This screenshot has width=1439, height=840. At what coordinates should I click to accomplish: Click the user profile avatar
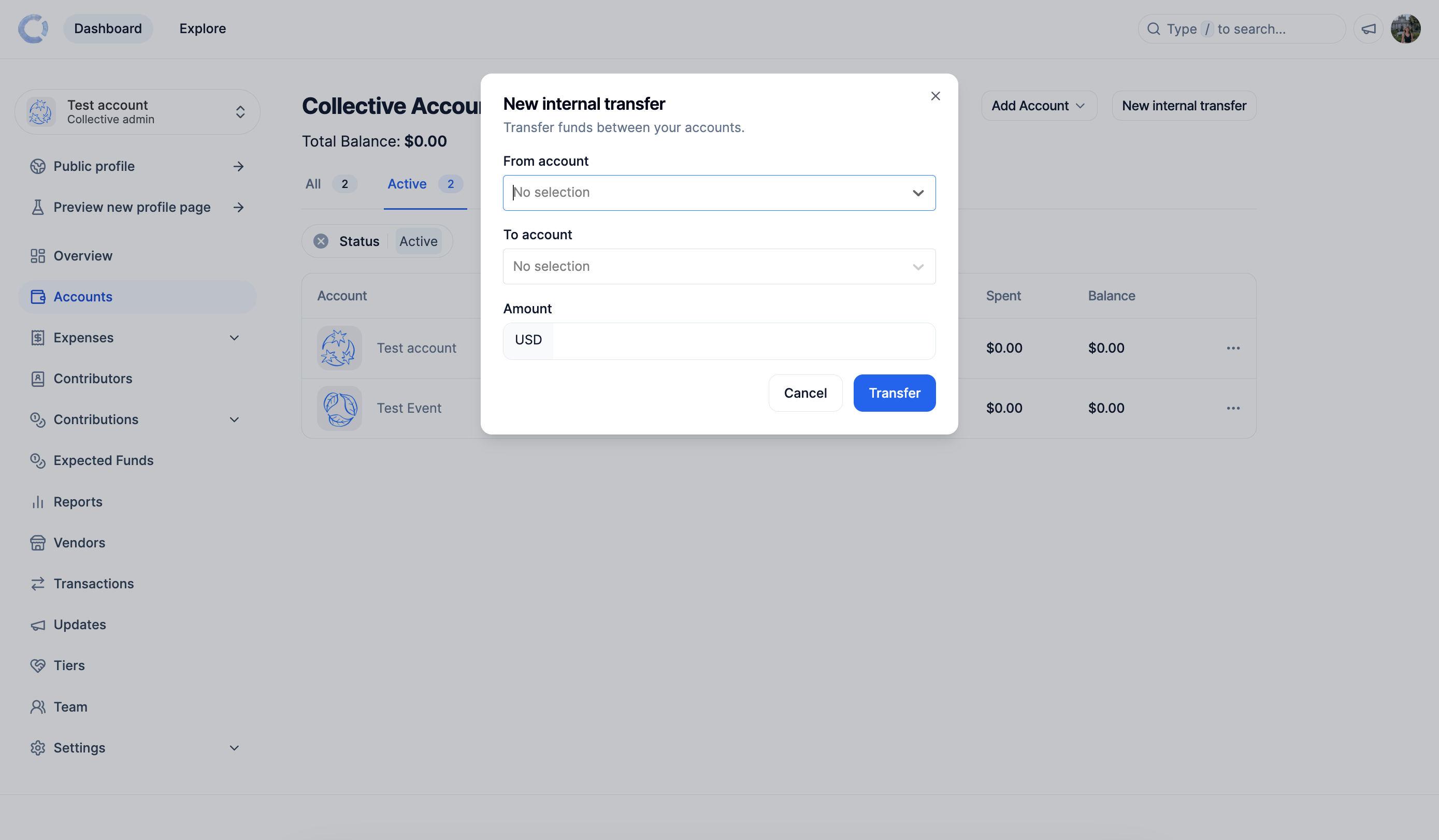click(x=1405, y=28)
